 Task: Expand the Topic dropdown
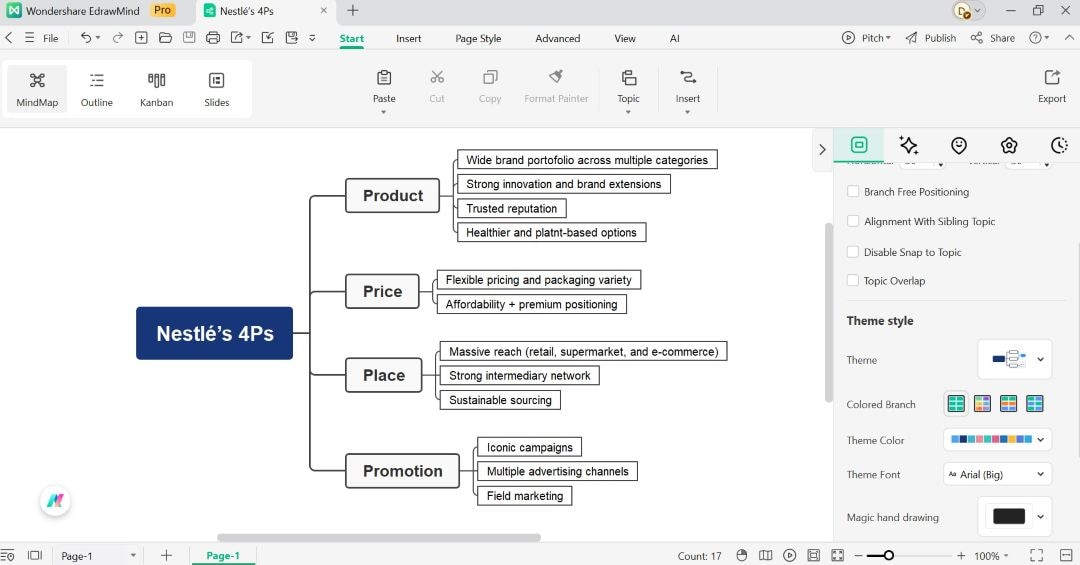pos(628,112)
